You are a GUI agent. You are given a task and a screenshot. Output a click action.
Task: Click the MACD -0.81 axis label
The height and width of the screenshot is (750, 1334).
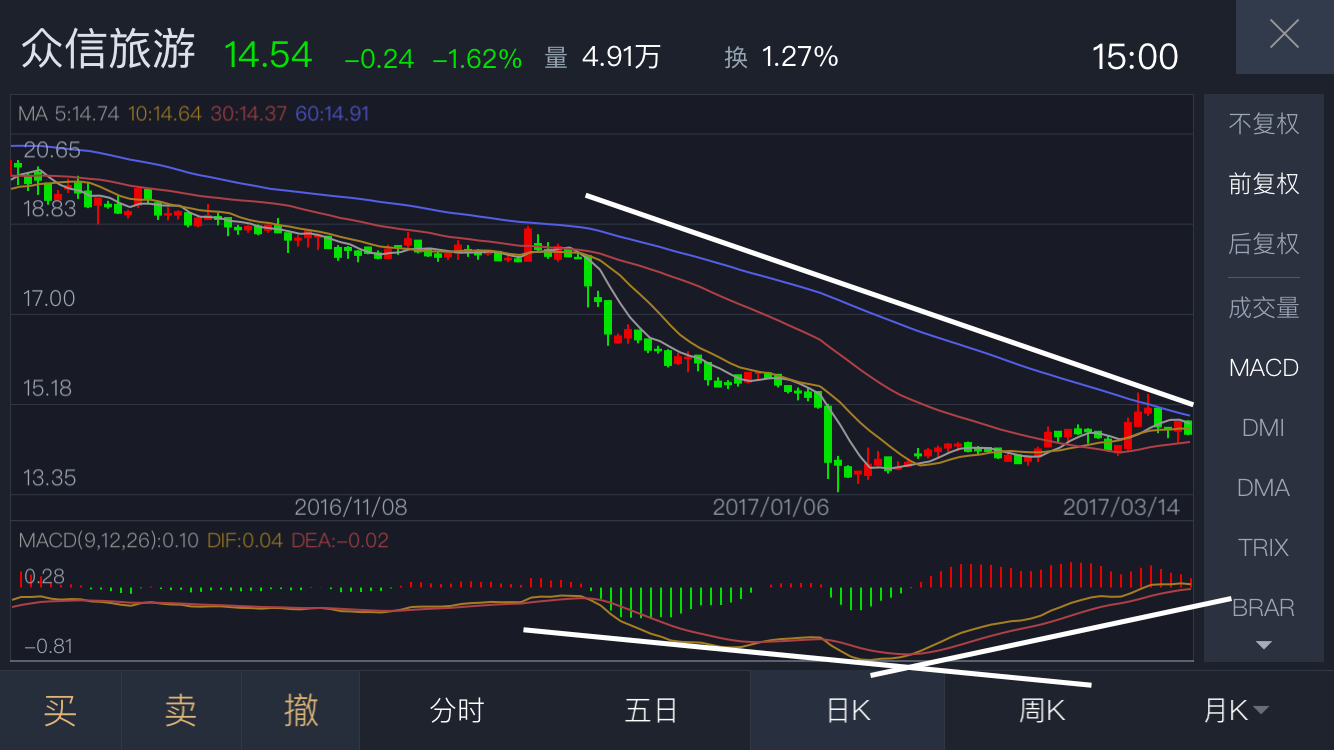point(49,646)
